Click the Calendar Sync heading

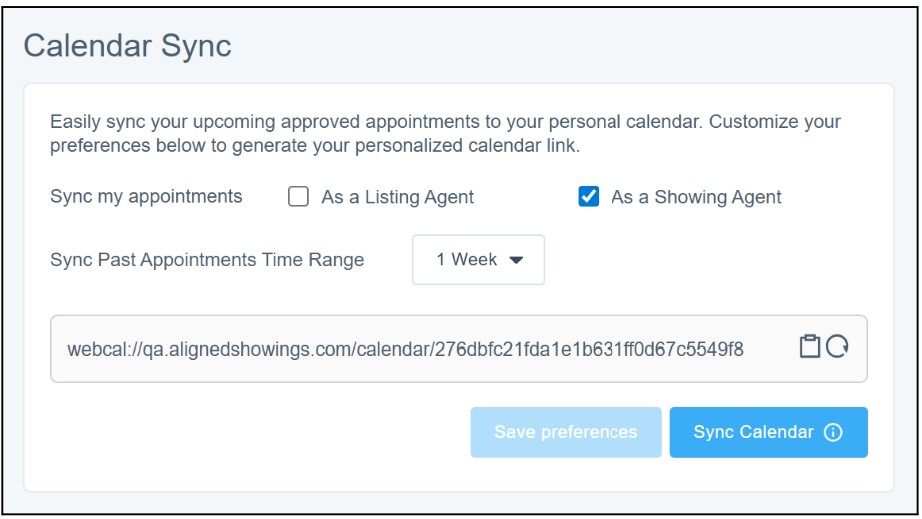point(127,46)
